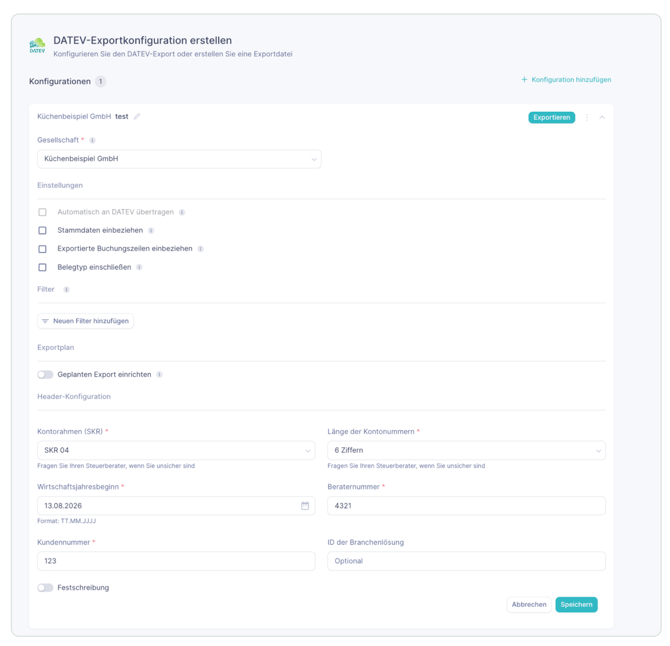670x646 pixels.
Task: Collapse the configuration panel with chevron
Action: point(602,117)
